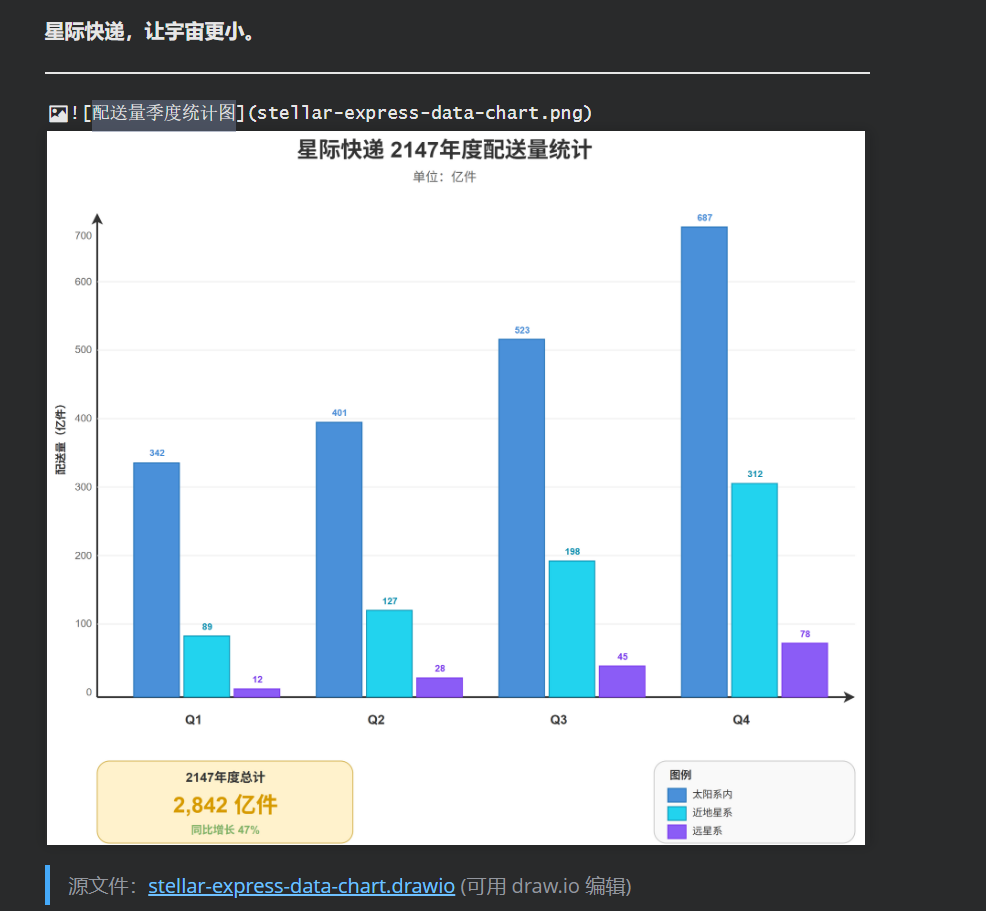986x911 pixels.
Task: Click the Q2 blue bar labeled 401
Action: 339,560
